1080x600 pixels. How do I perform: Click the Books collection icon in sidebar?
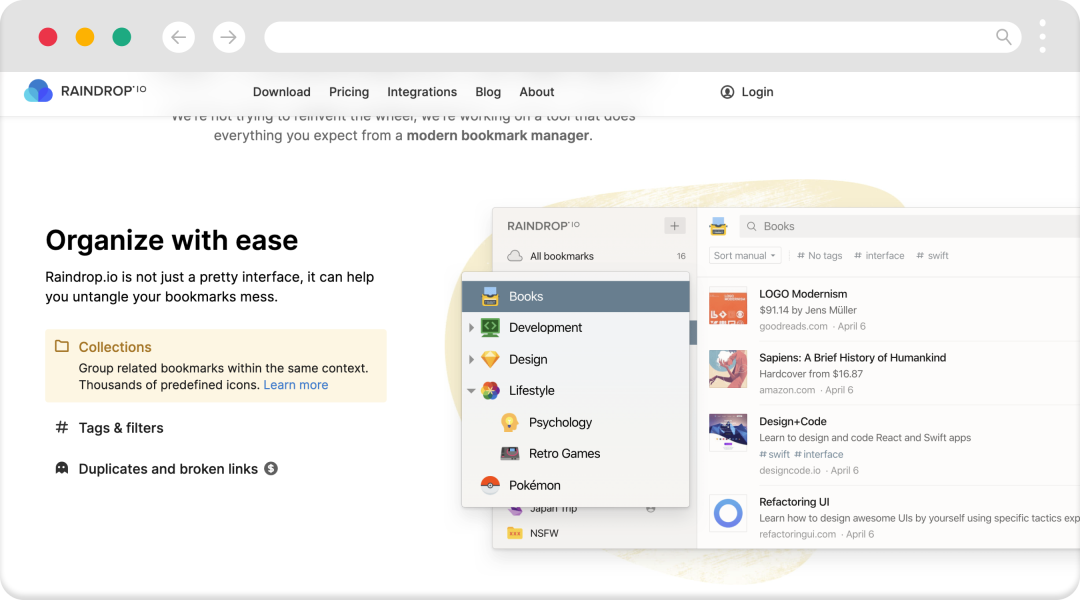(x=490, y=296)
